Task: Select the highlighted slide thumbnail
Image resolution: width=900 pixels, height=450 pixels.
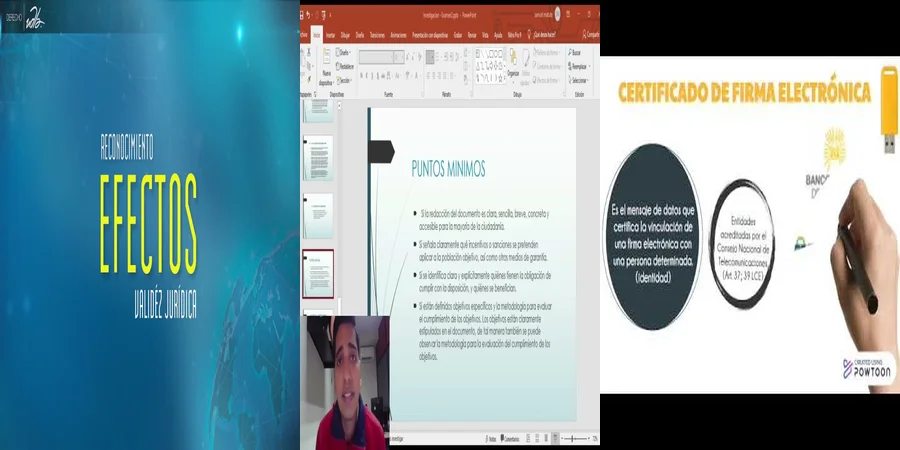Action: coord(318,274)
